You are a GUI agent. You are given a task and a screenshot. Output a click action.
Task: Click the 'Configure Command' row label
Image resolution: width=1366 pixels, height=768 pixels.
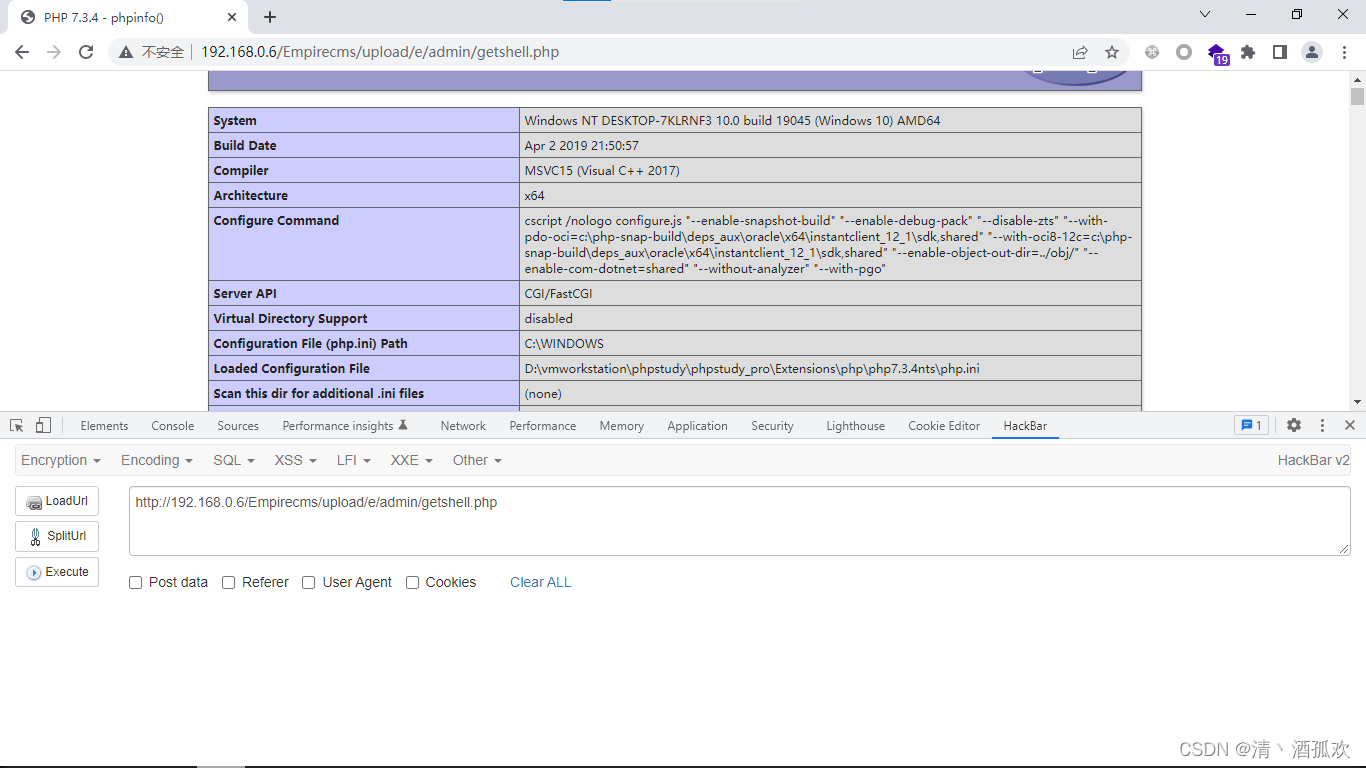click(x=276, y=221)
